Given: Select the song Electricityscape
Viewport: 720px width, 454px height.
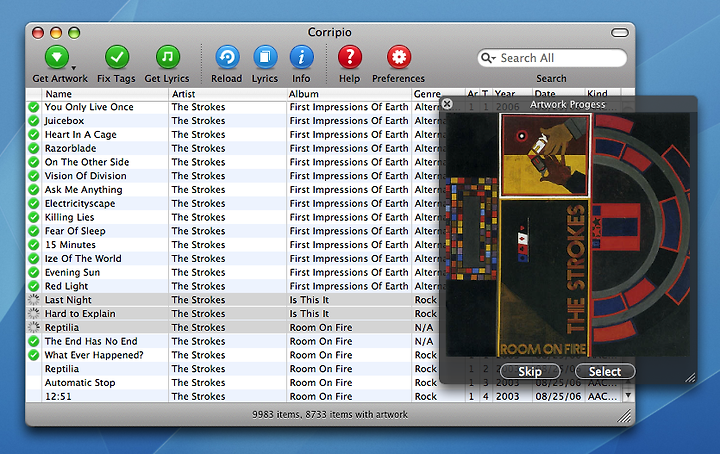Looking at the screenshot, I should [x=80, y=203].
